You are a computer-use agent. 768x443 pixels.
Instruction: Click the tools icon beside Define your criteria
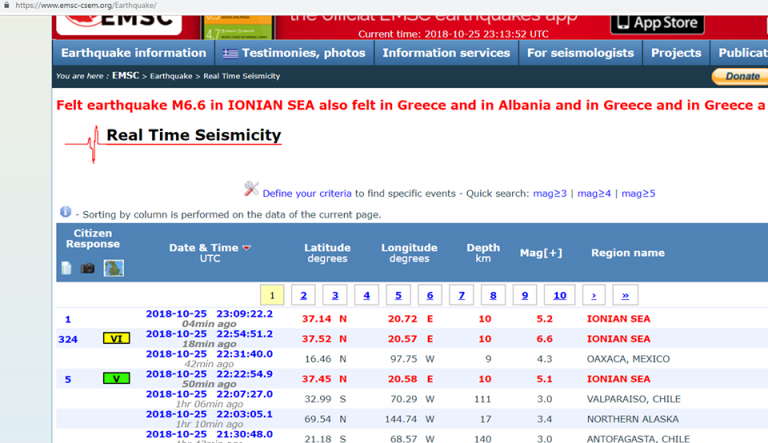251,189
